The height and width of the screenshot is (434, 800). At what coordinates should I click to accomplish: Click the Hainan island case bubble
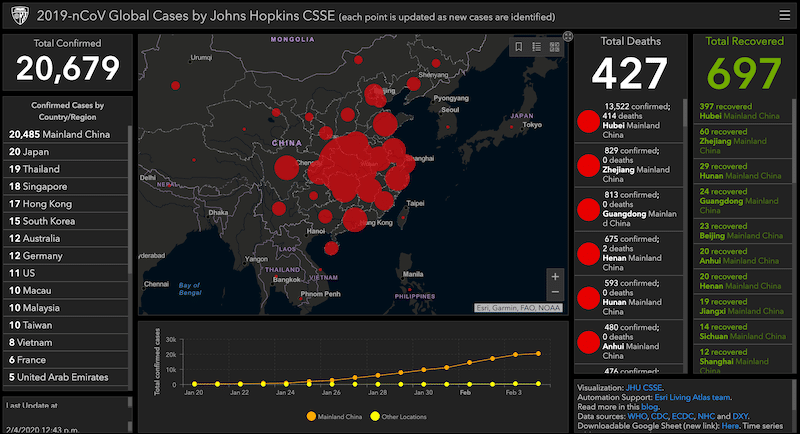[x=331, y=248]
